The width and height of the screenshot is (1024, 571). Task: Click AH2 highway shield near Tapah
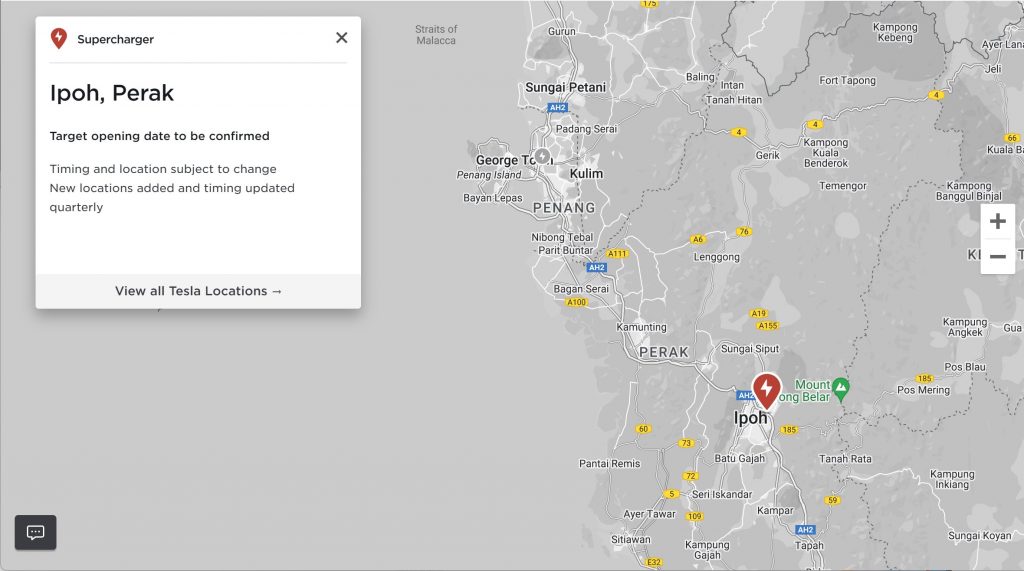tap(805, 530)
